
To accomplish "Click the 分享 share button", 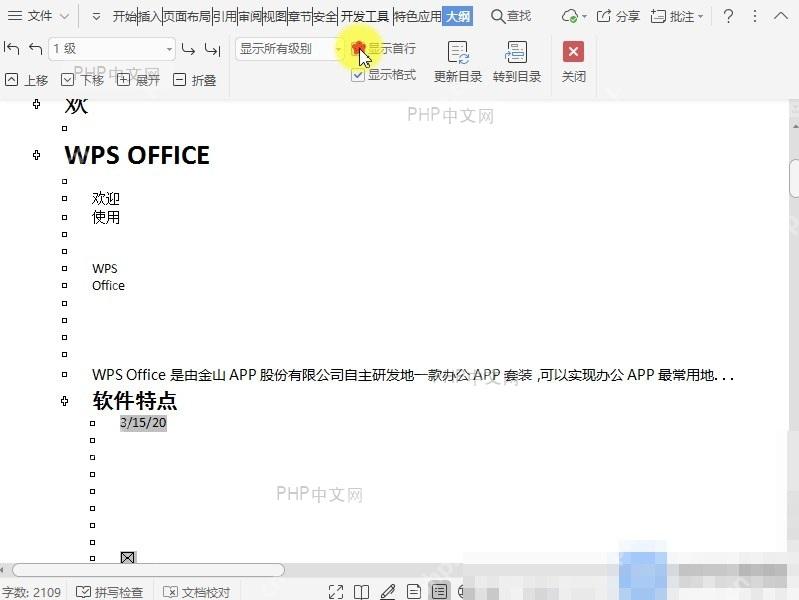I will [x=618, y=16].
